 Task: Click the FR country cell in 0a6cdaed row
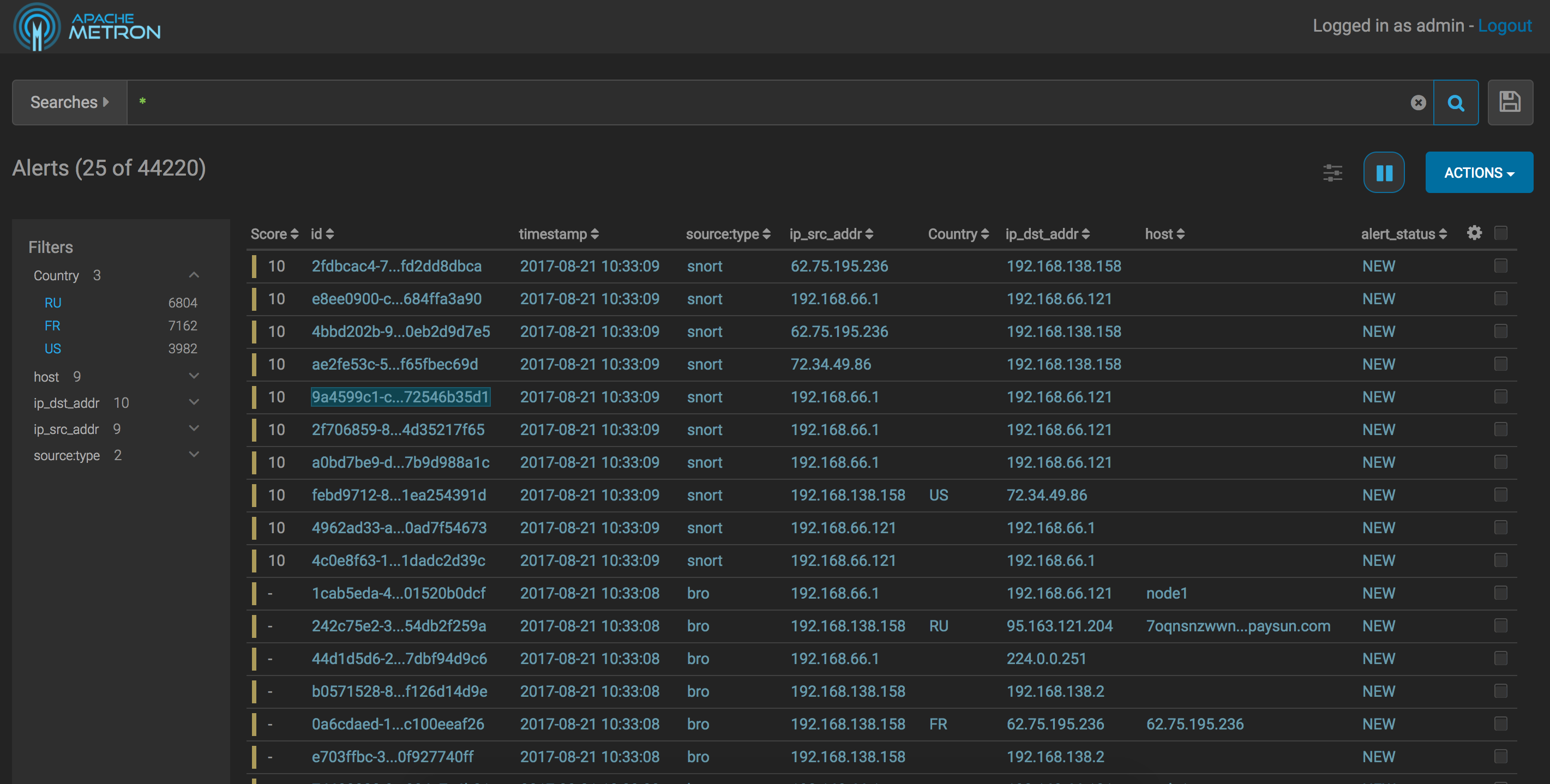(938, 724)
